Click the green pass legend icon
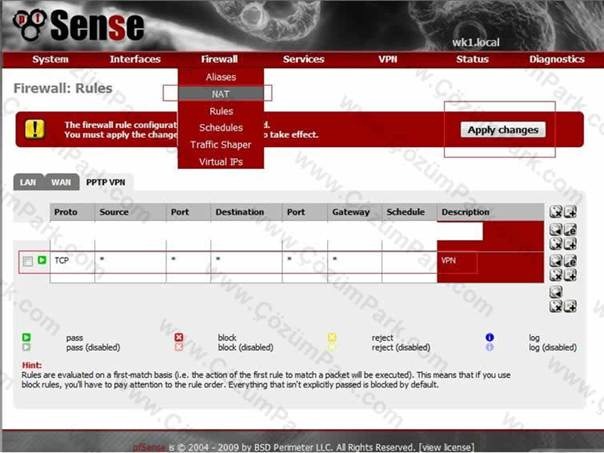This screenshot has width=604, height=453. (26, 337)
